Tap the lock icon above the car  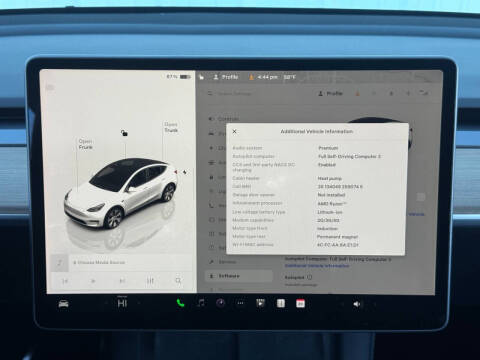(124, 133)
